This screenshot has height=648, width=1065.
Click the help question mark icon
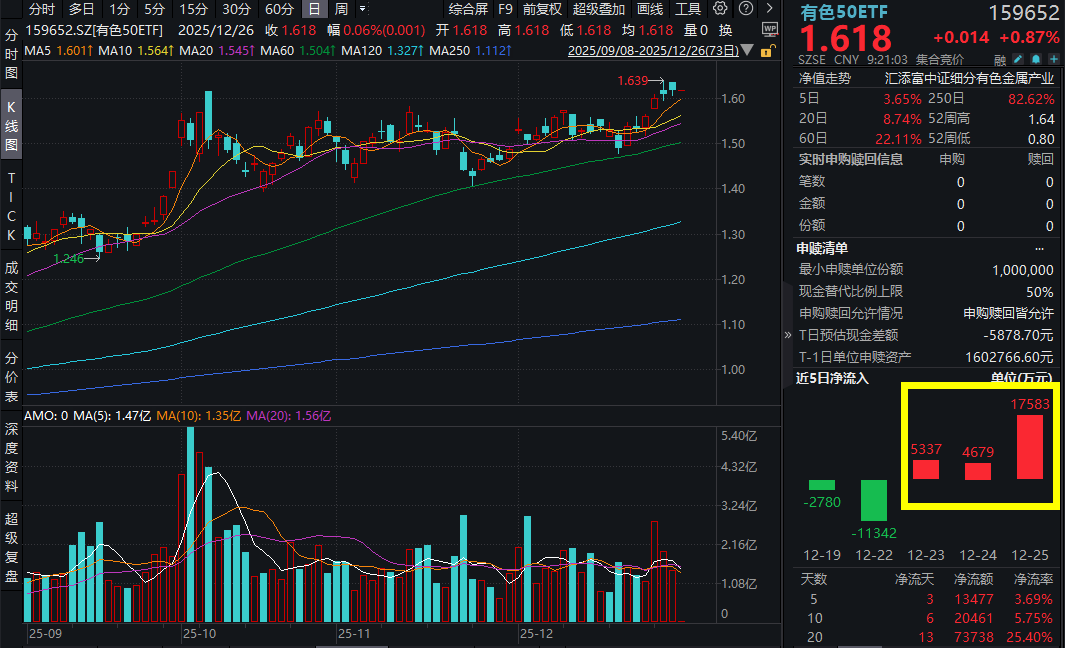(x=744, y=8)
